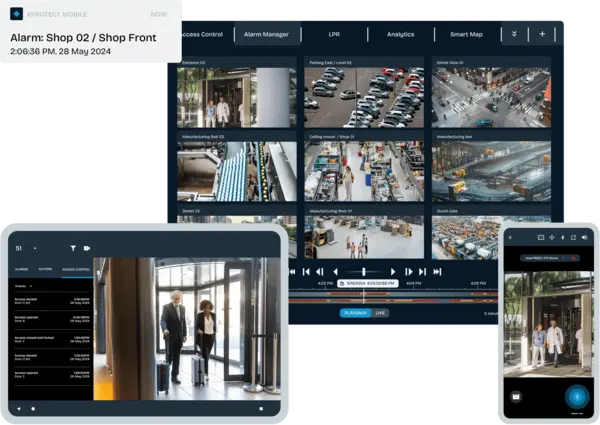600x425 pixels.
Task: Switch to the Access Control tab on desktop
Action: 201,34
